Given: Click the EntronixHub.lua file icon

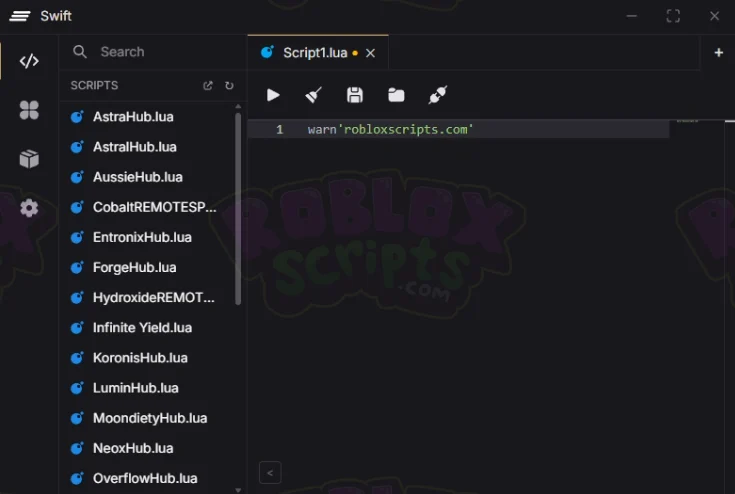Looking at the screenshot, I should [x=77, y=237].
